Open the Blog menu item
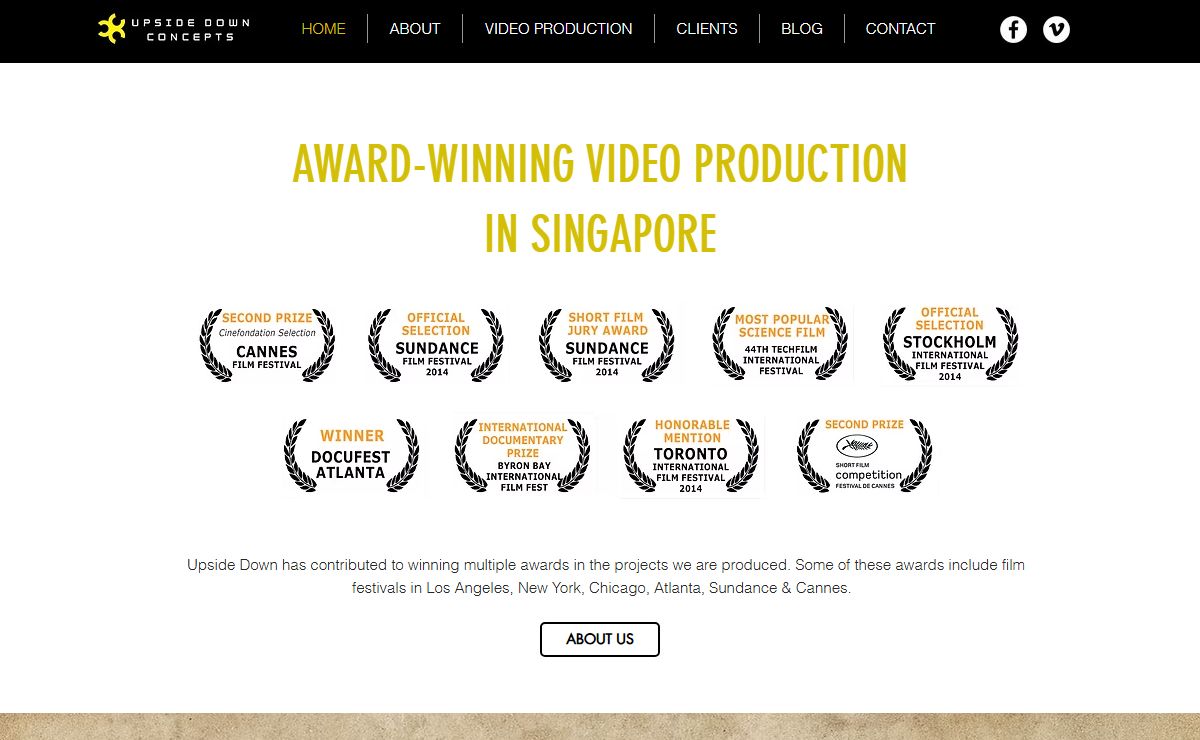The height and width of the screenshot is (740, 1200). coord(802,29)
